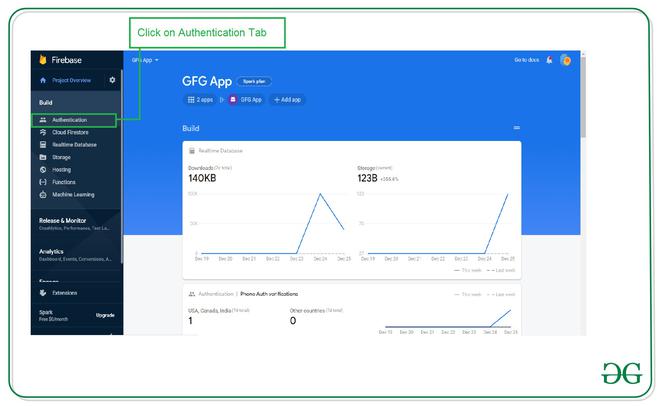Image resolution: width=660 pixels, height=406 pixels.
Task: Click the Upgrade plan button
Action: coord(105,315)
